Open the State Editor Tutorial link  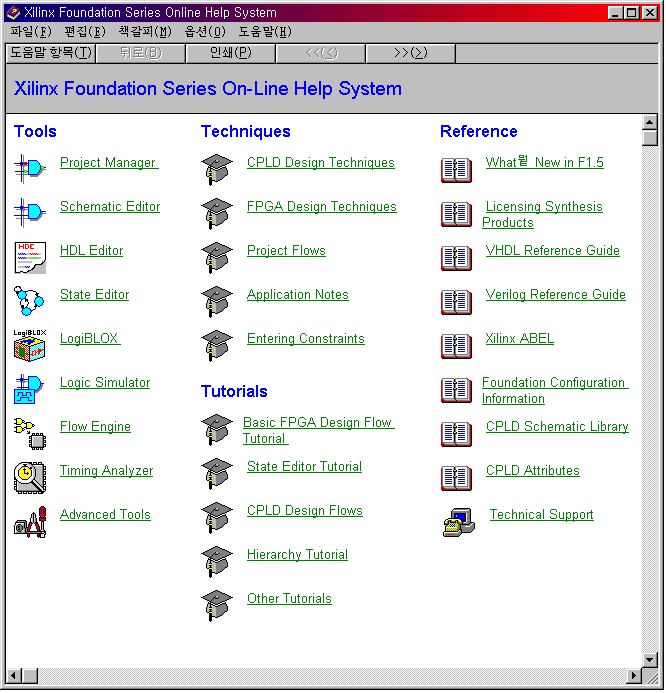[304, 466]
